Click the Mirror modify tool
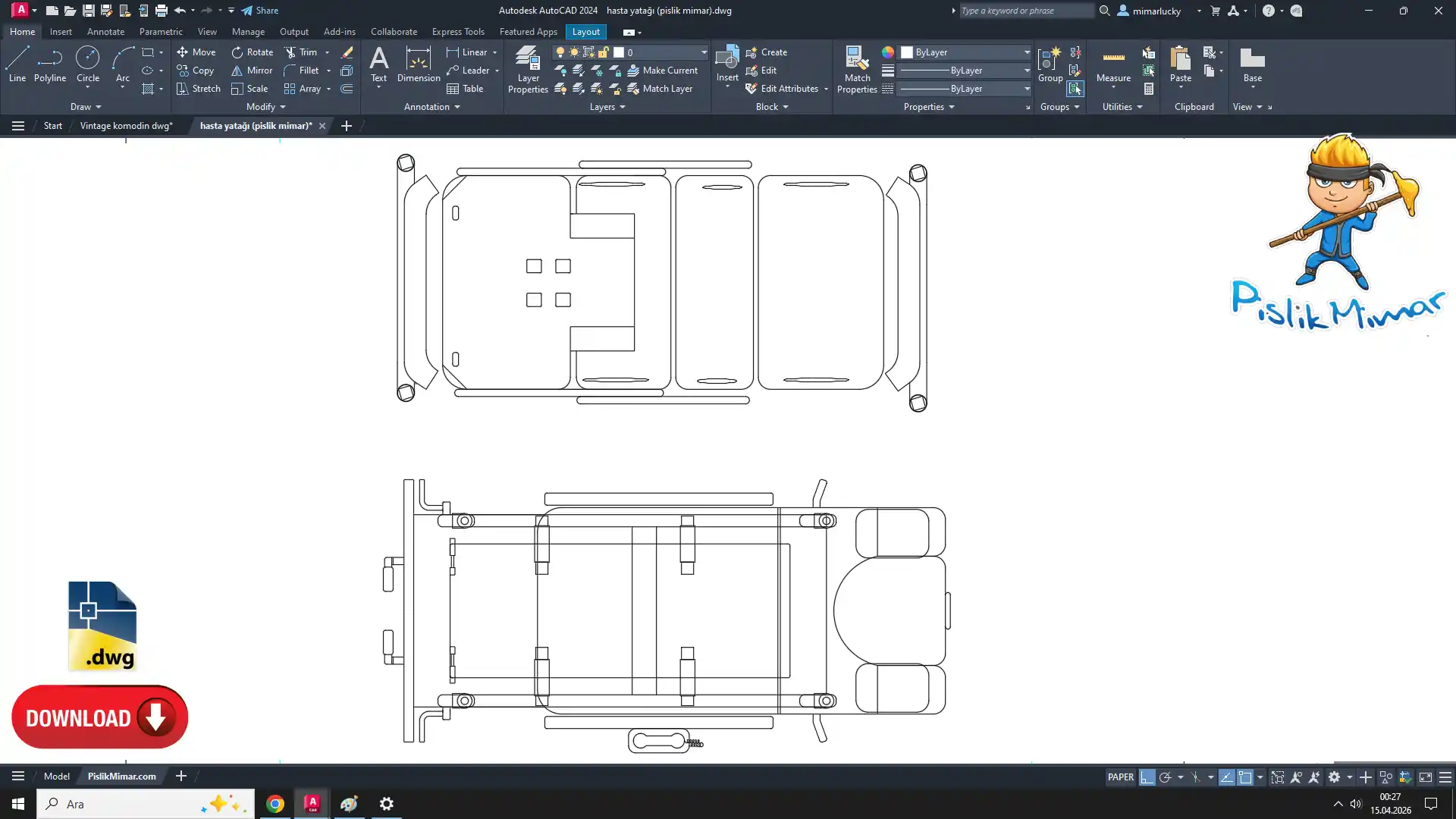This screenshot has width=1456, height=819. point(252,71)
